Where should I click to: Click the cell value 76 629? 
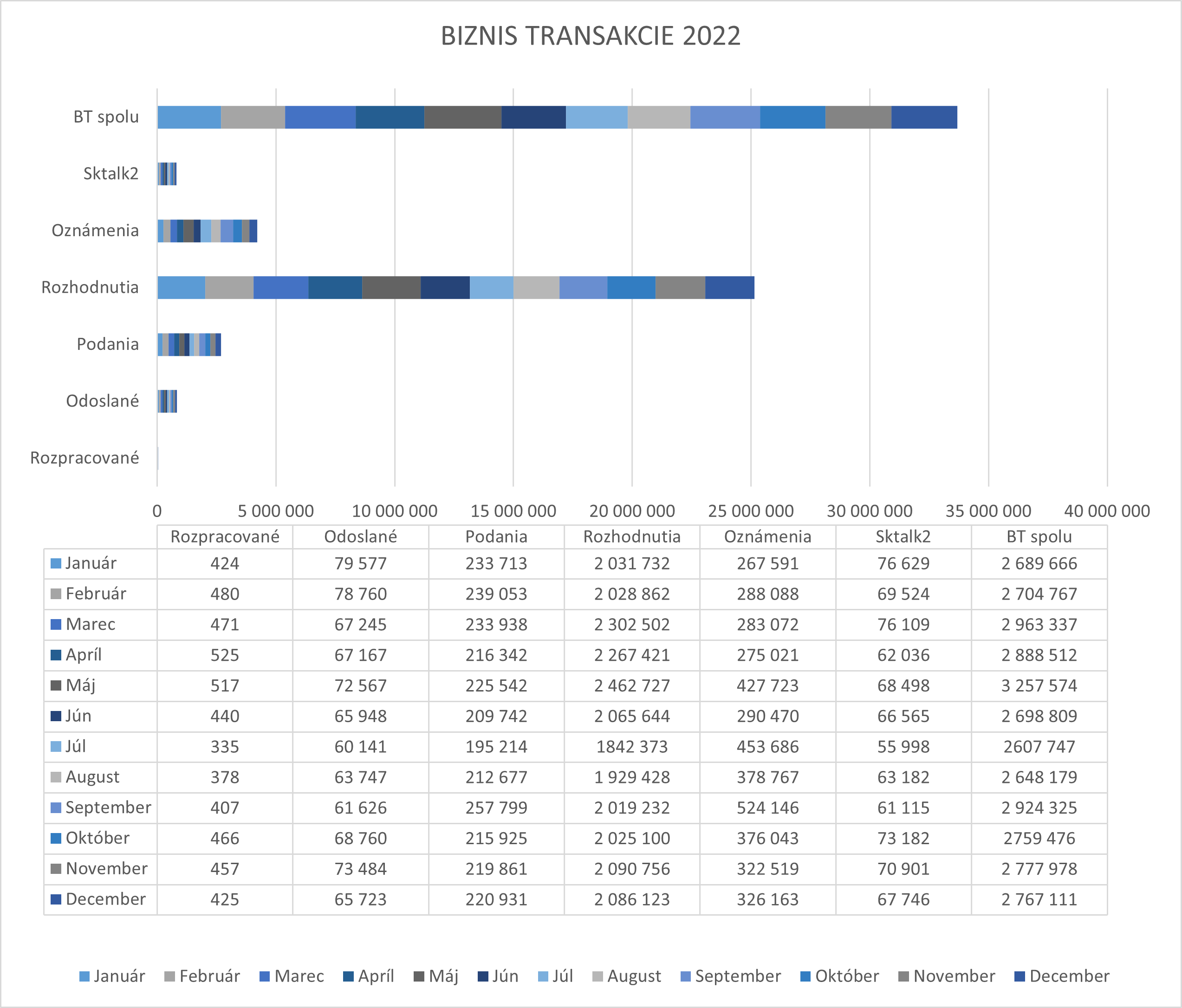tap(903, 564)
